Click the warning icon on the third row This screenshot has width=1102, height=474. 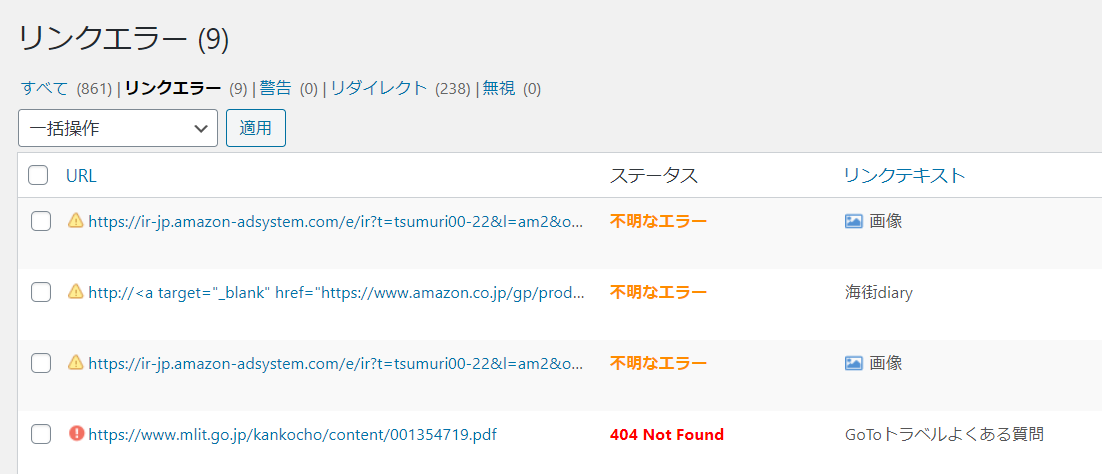75,363
